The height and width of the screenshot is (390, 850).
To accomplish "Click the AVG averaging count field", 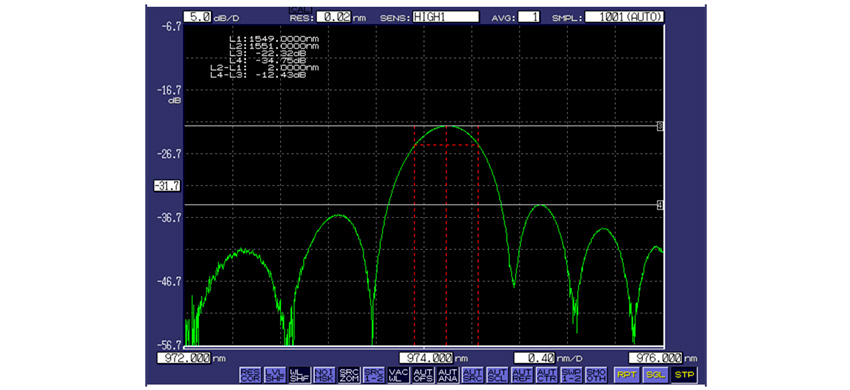I will point(529,17).
